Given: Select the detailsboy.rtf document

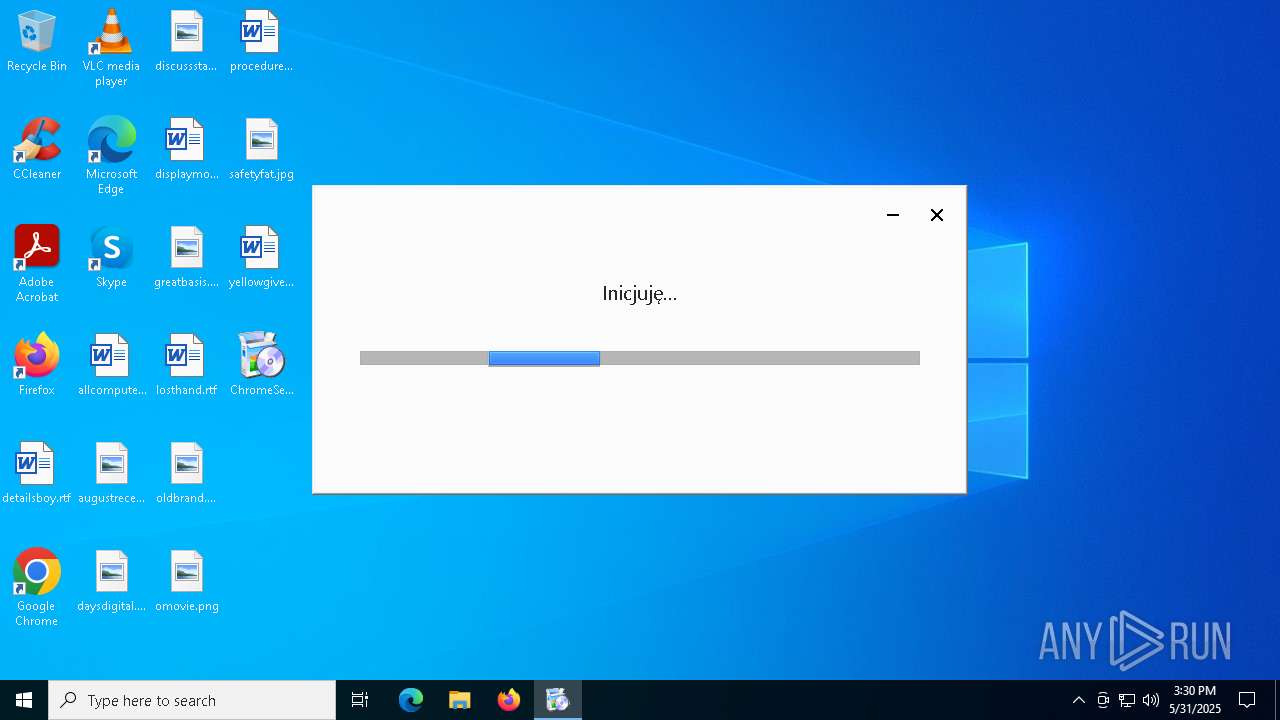Looking at the screenshot, I should click(37, 474).
